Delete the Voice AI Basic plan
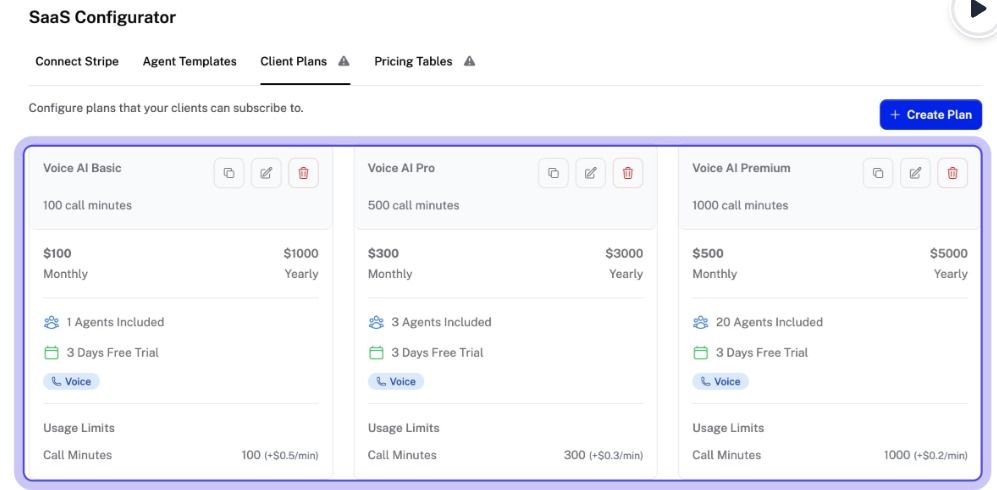997x490 pixels. 303,173
